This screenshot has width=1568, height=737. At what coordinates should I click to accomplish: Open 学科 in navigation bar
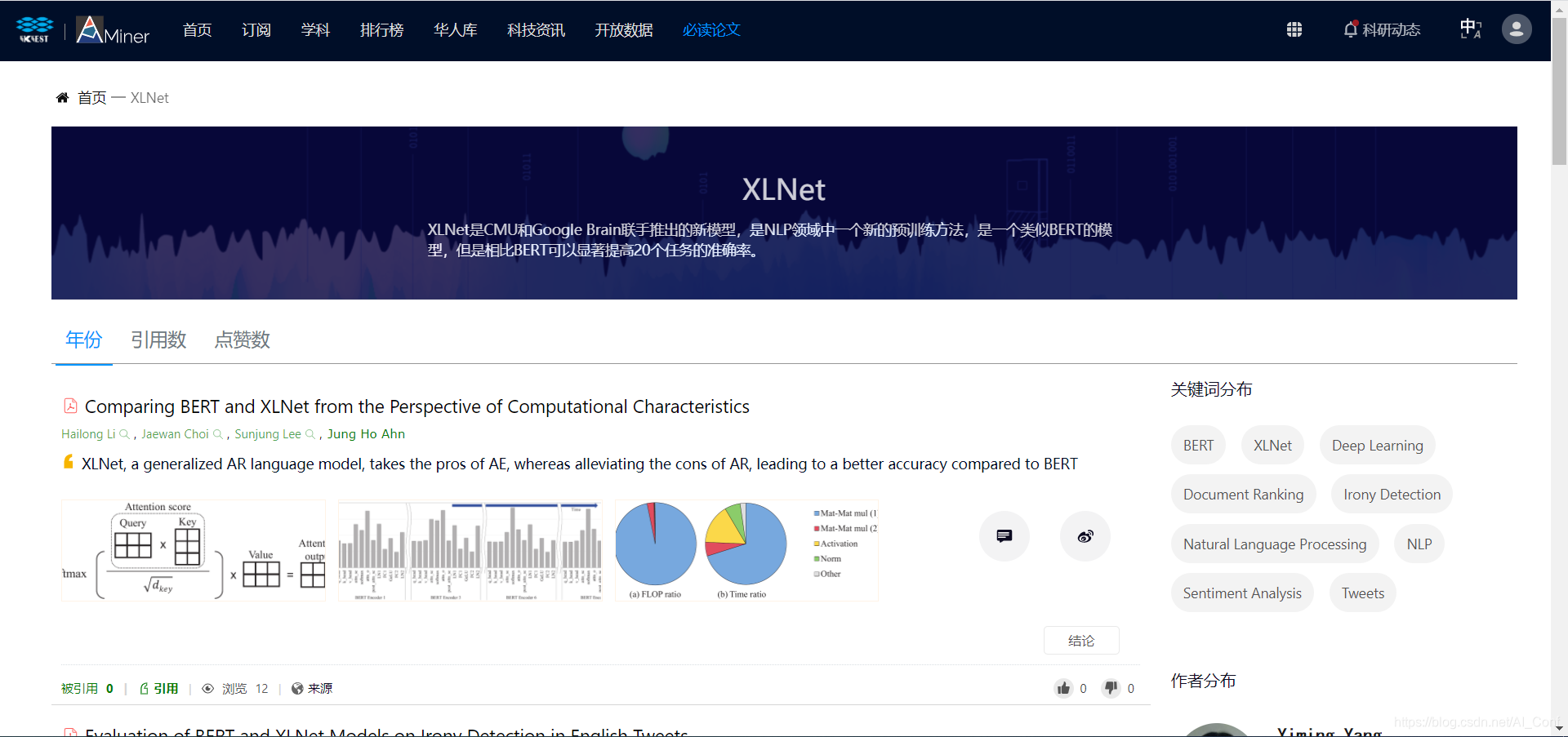point(315,30)
